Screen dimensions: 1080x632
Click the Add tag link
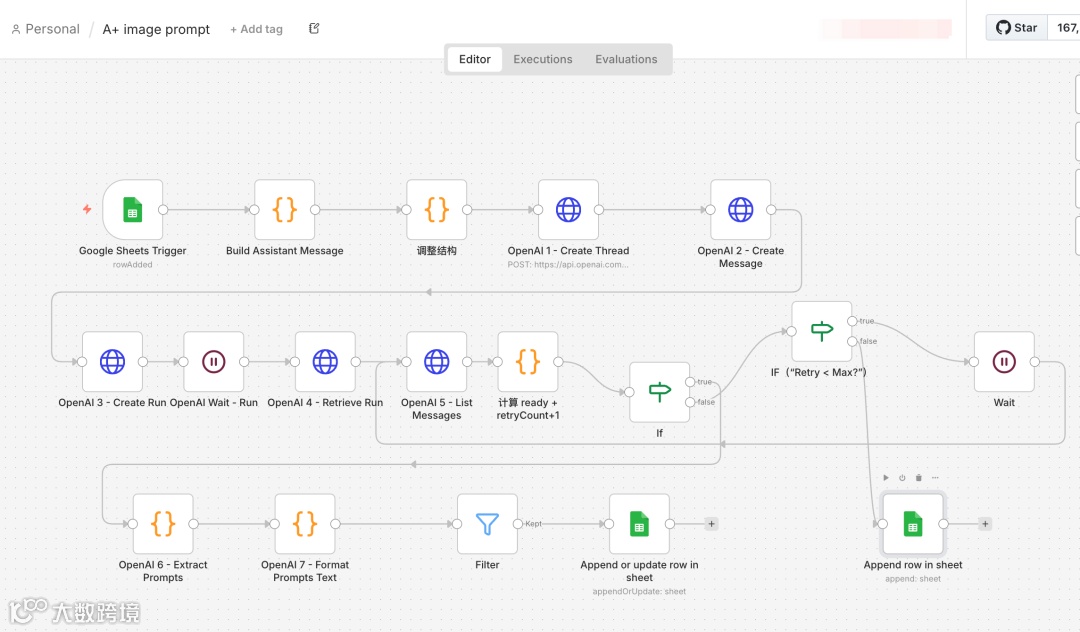(x=256, y=29)
